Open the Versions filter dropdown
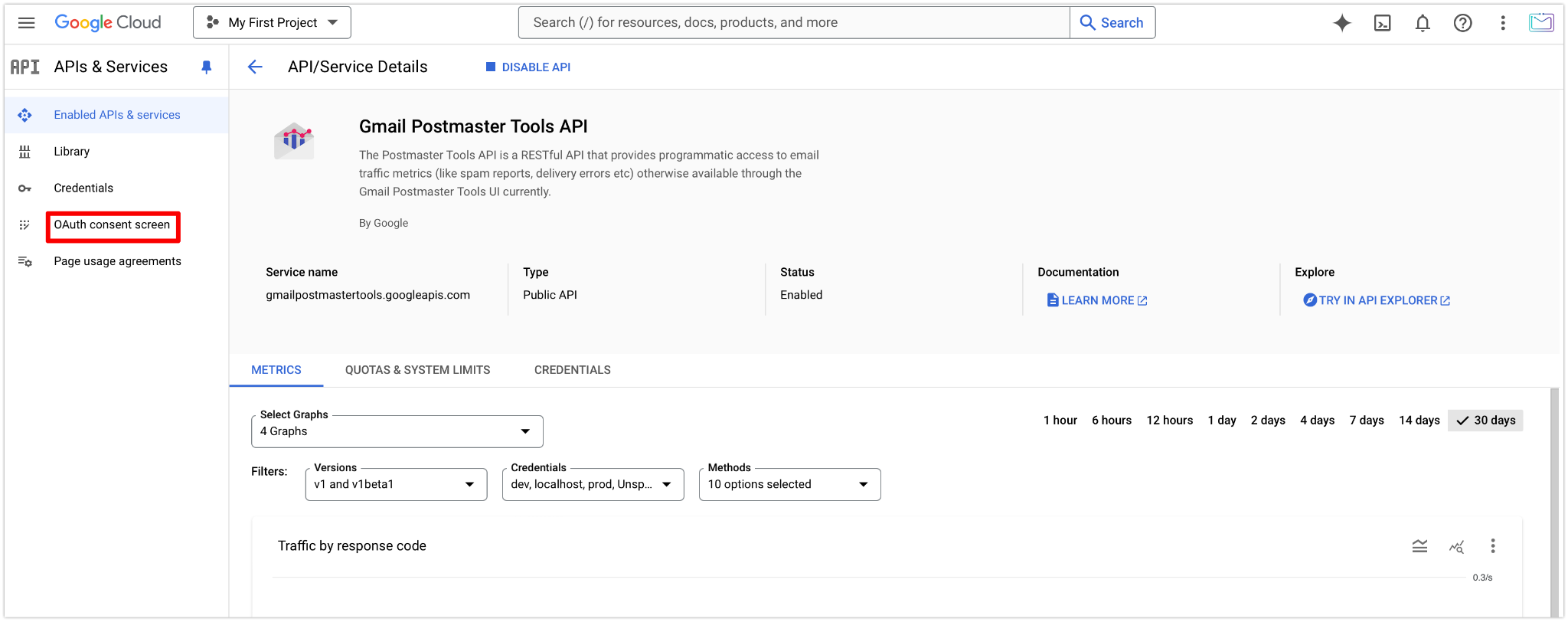Viewport: 1568px width, 622px height. pos(396,484)
